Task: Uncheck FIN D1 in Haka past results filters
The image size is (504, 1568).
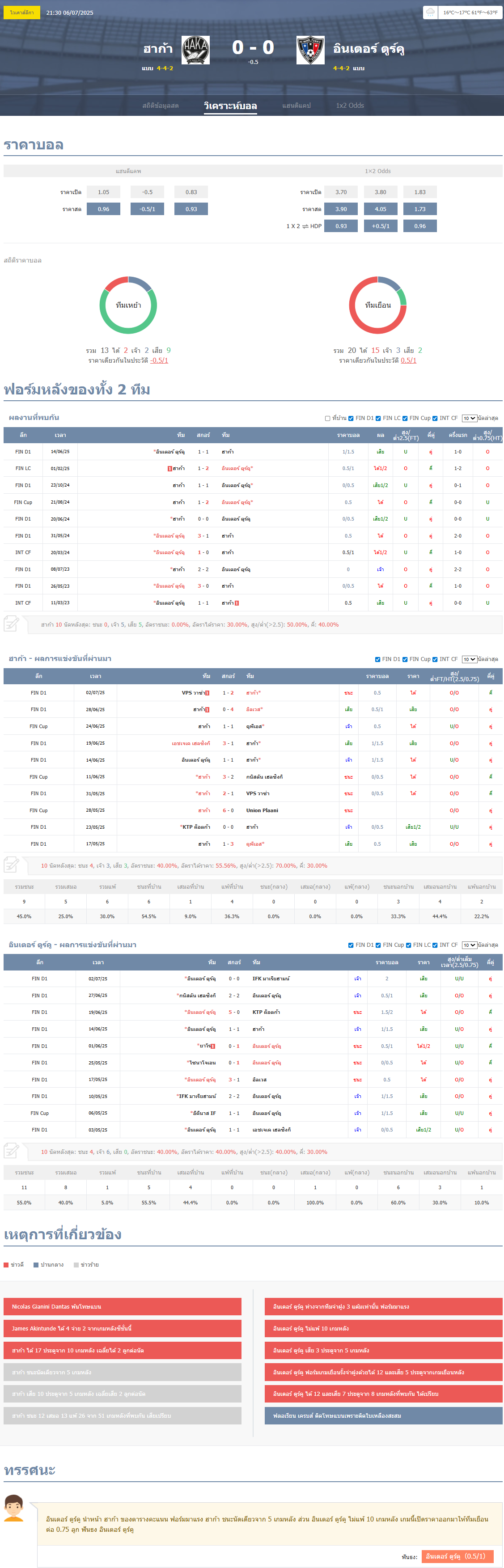Action: [377, 659]
